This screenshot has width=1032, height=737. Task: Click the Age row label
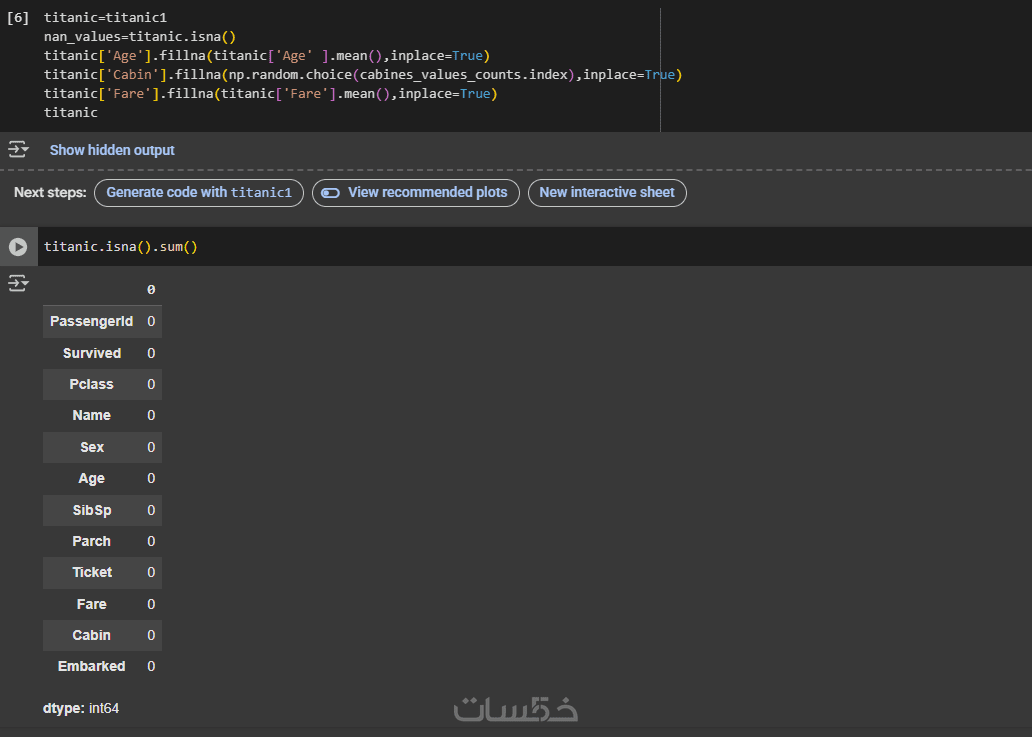(91, 478)
